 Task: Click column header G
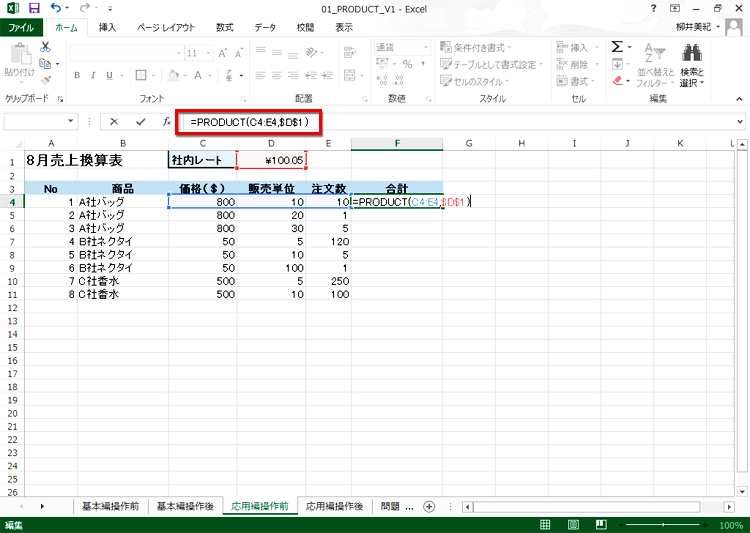469,144
